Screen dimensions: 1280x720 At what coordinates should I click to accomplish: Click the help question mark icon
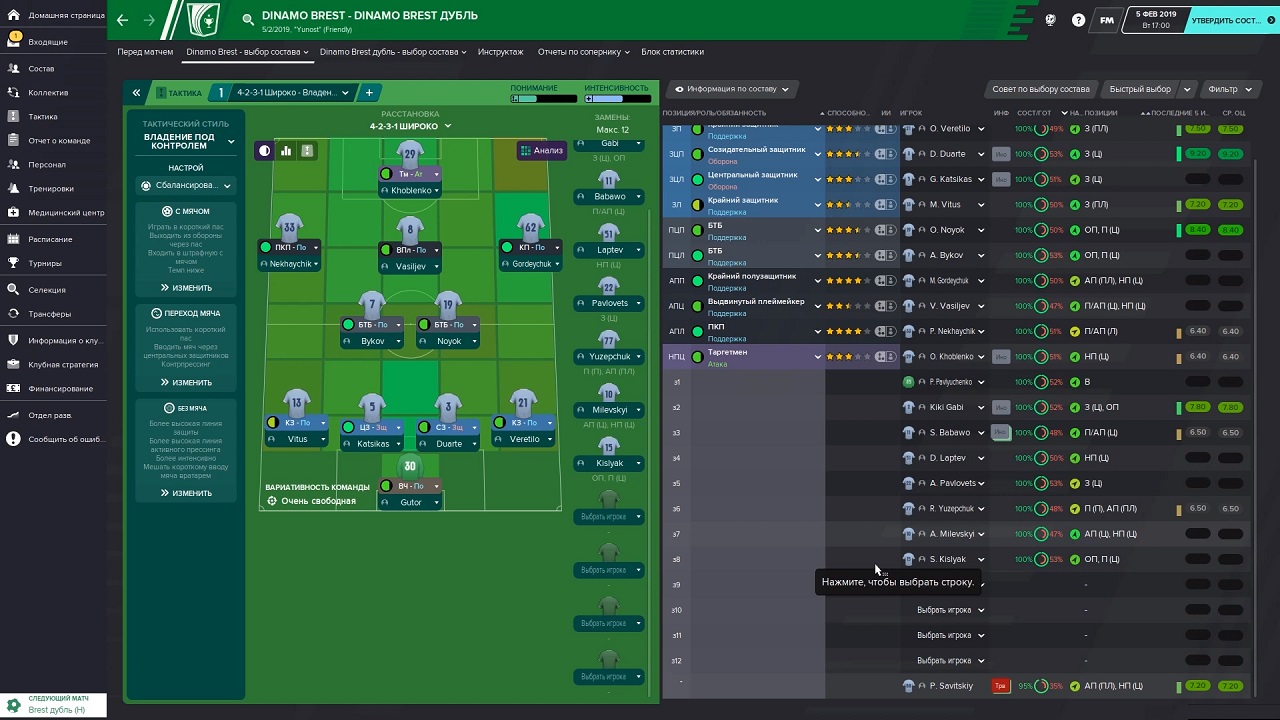(x=1078, y=20)
